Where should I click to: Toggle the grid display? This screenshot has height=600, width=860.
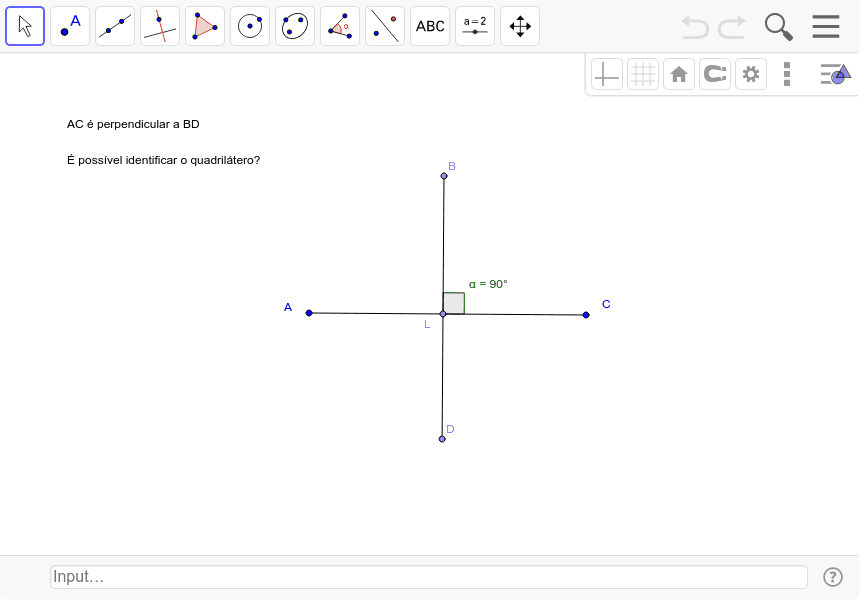643,74
